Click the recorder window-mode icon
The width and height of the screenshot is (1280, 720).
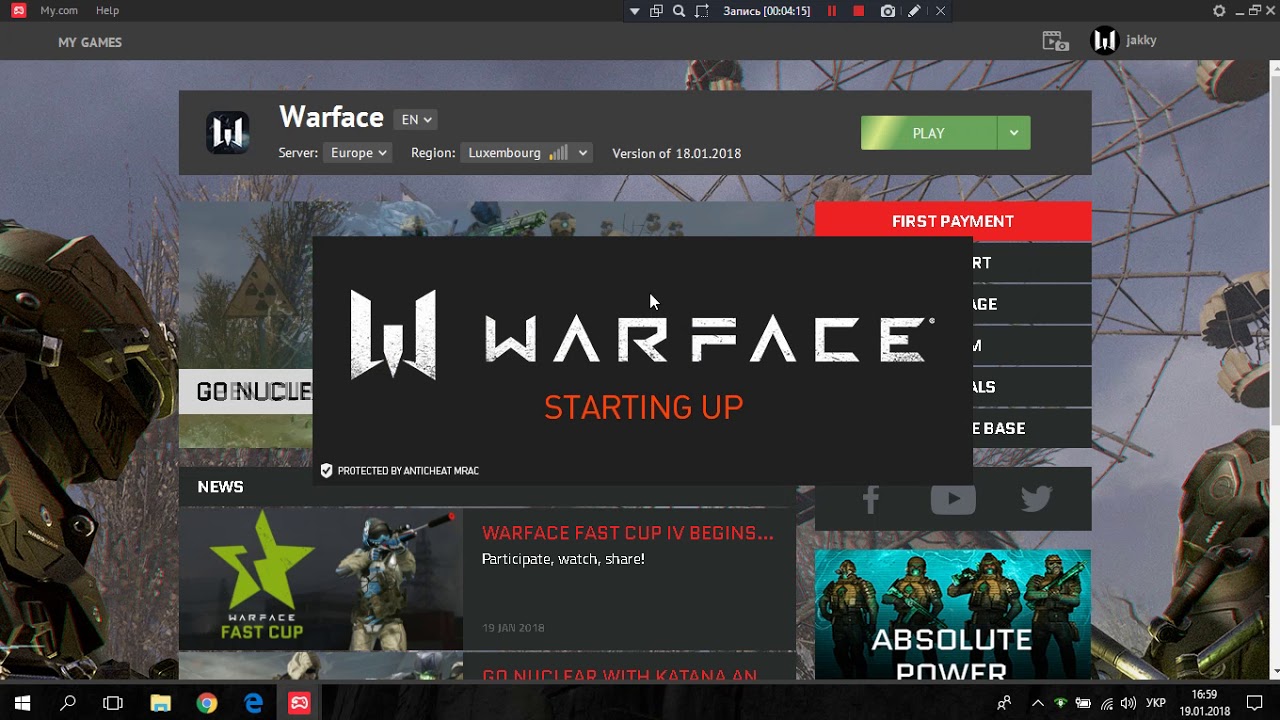(656, 11)
